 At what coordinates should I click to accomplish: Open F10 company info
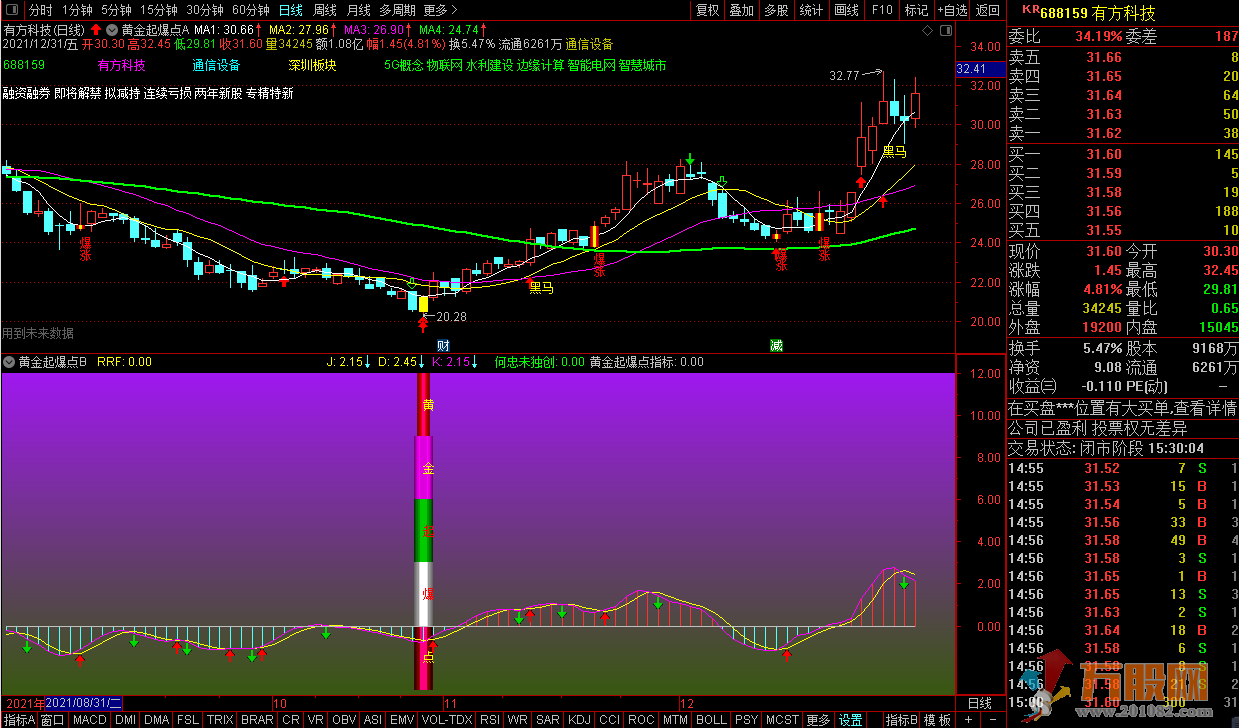click(x=882, y=10)
